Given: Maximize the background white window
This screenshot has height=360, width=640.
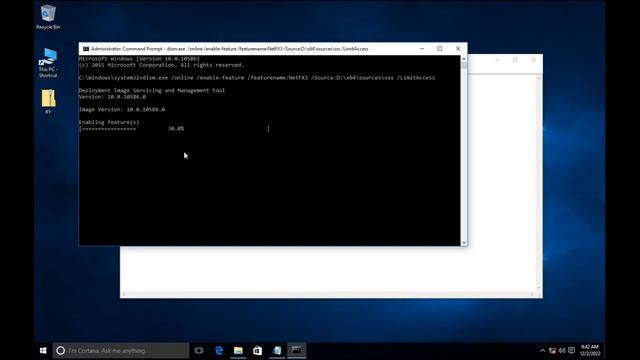Looking at the screenshot, I should (516, 60).
